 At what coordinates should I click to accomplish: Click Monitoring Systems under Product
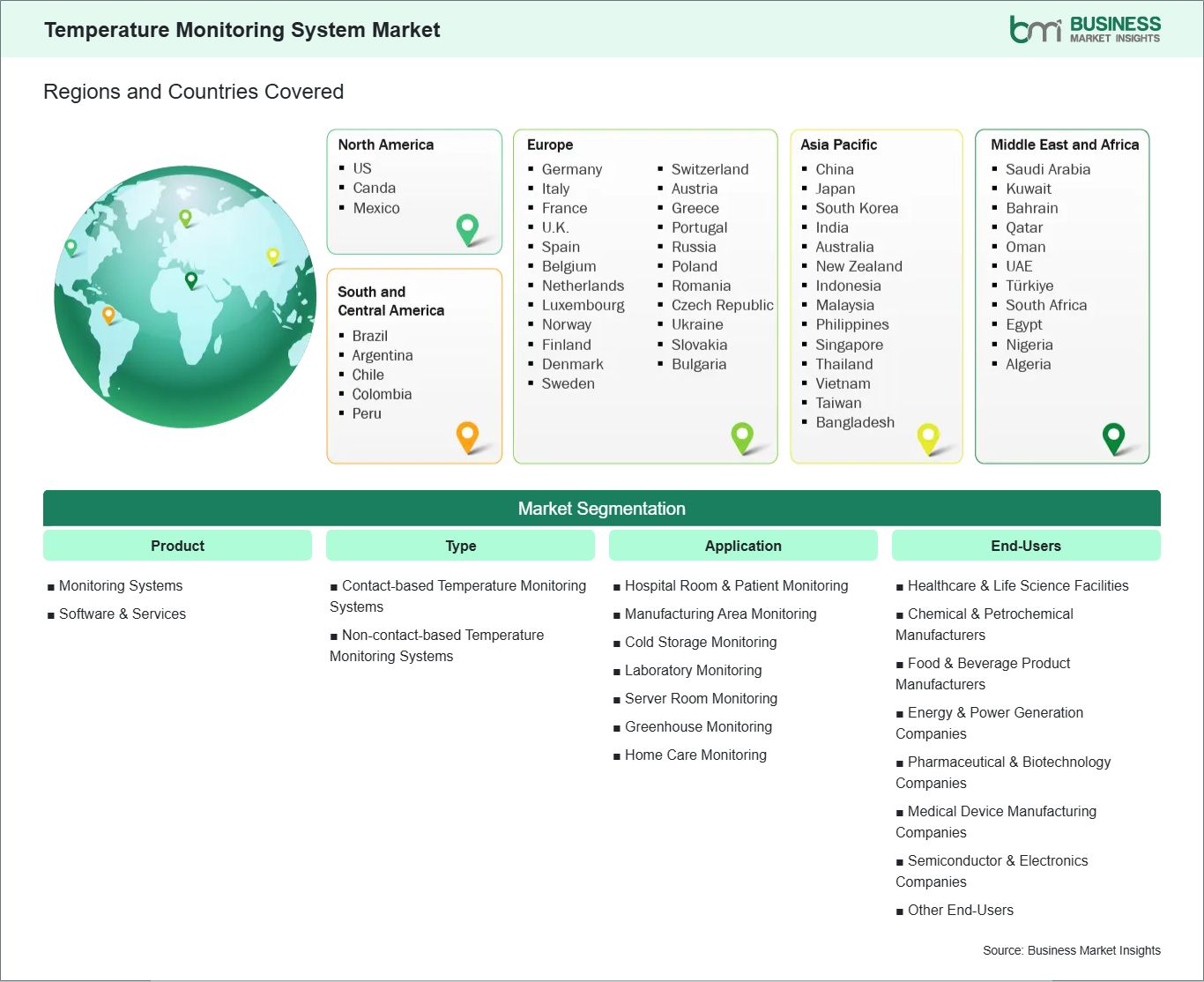tap(121, 585)
